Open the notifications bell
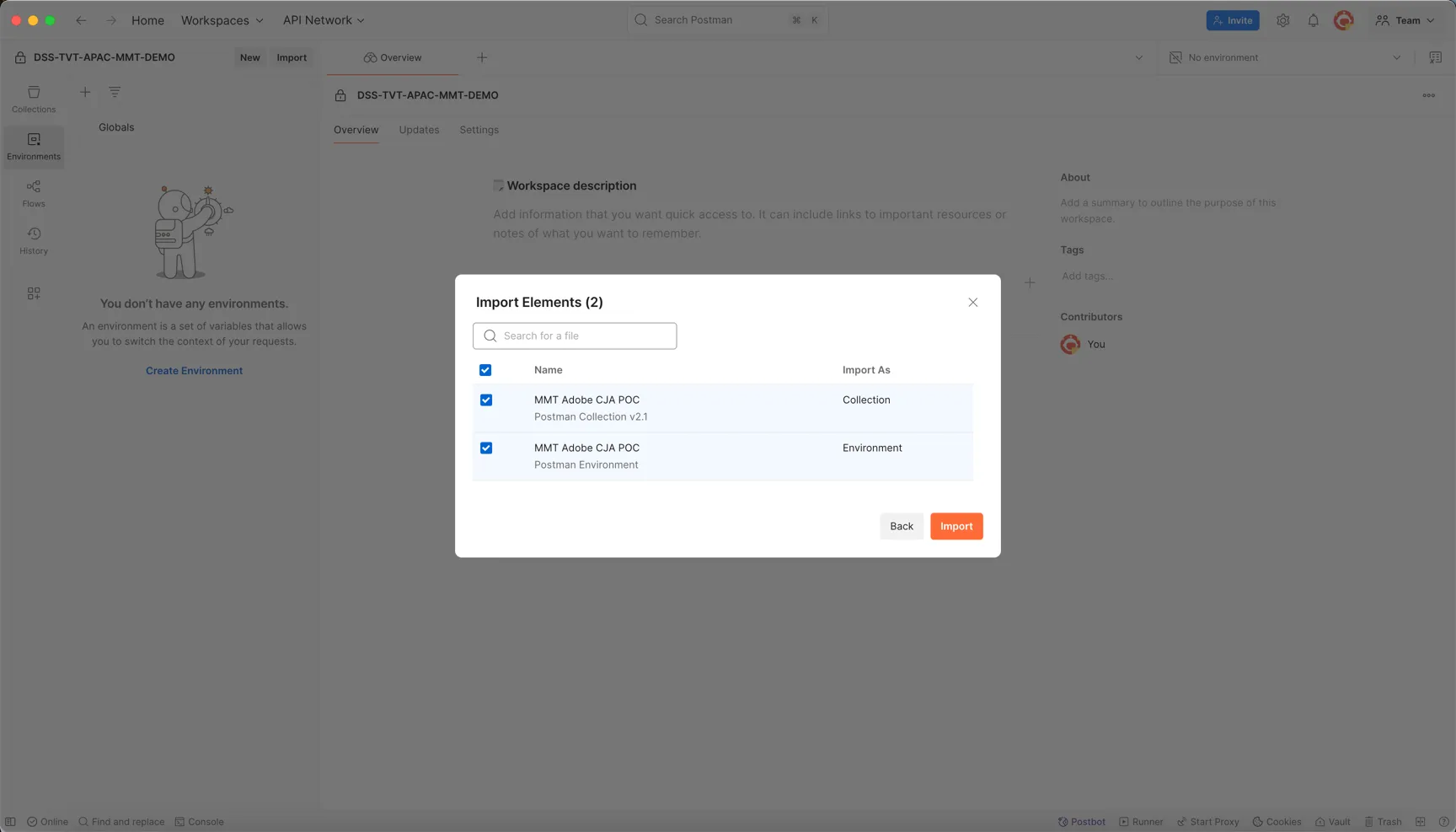 tap(1313, 20)
